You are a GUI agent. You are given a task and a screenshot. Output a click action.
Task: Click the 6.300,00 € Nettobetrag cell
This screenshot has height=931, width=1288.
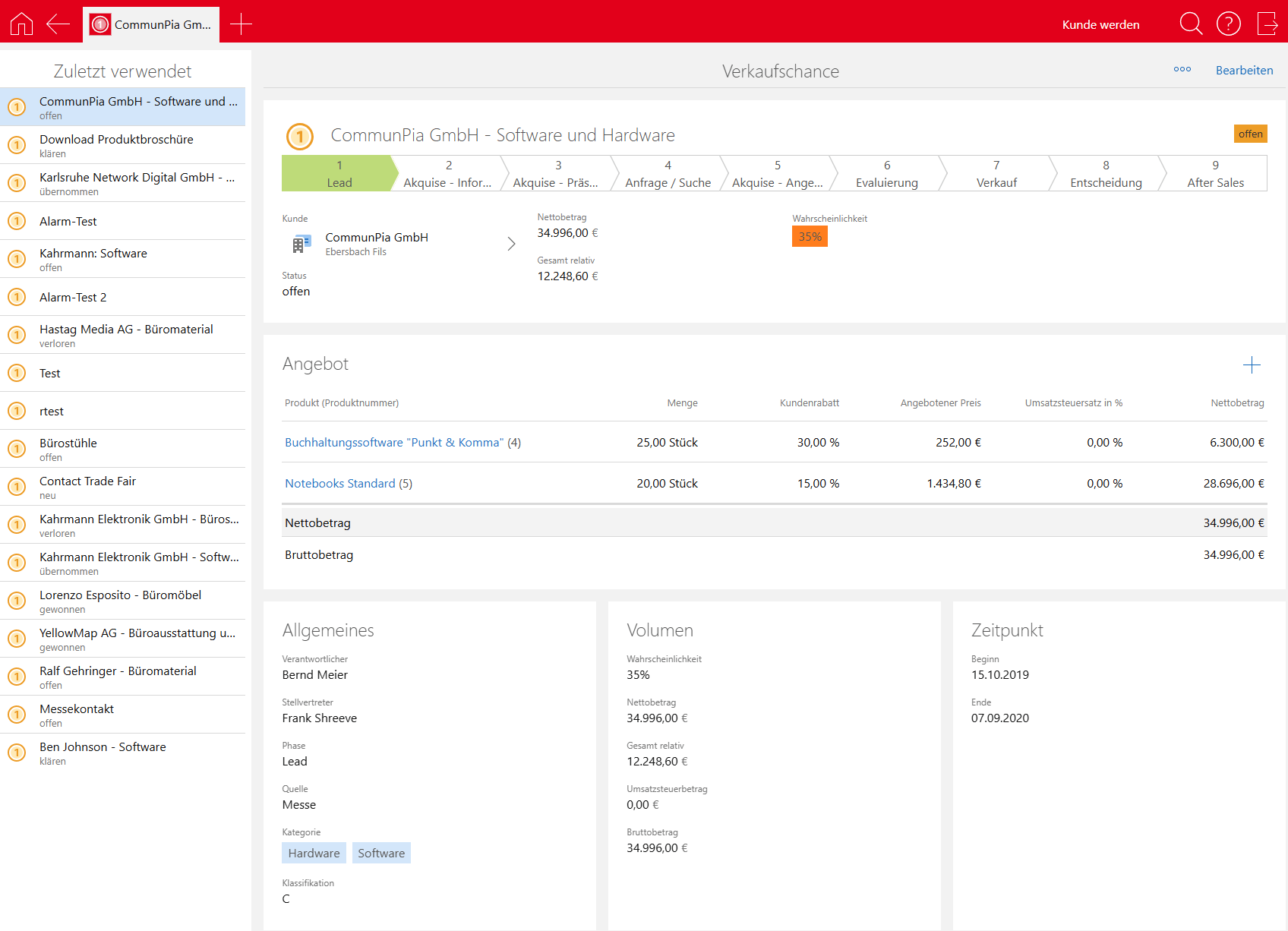[x=1236, y=442]
